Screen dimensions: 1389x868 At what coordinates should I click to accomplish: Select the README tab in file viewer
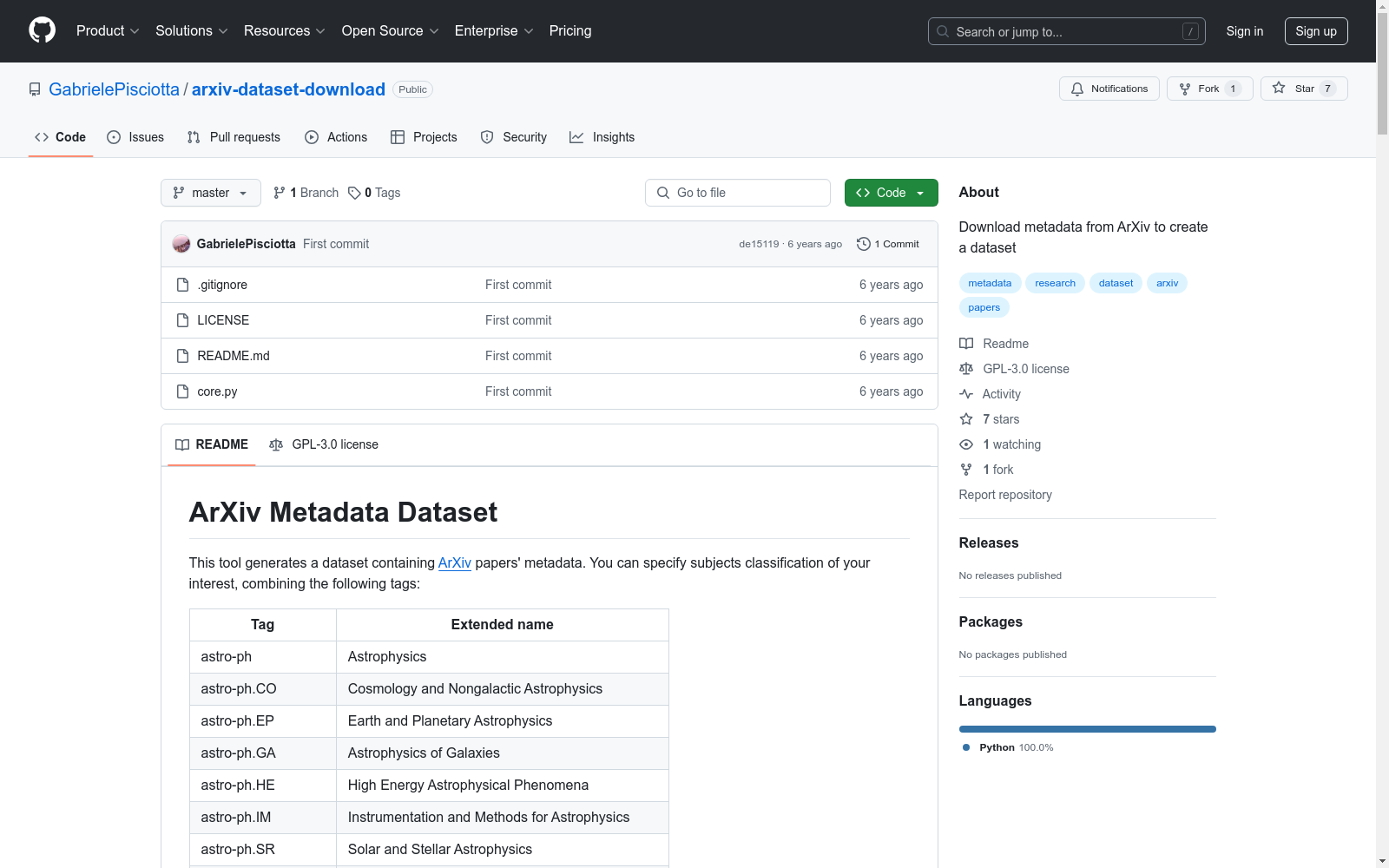pyautogui.click(x=212, y=444)
